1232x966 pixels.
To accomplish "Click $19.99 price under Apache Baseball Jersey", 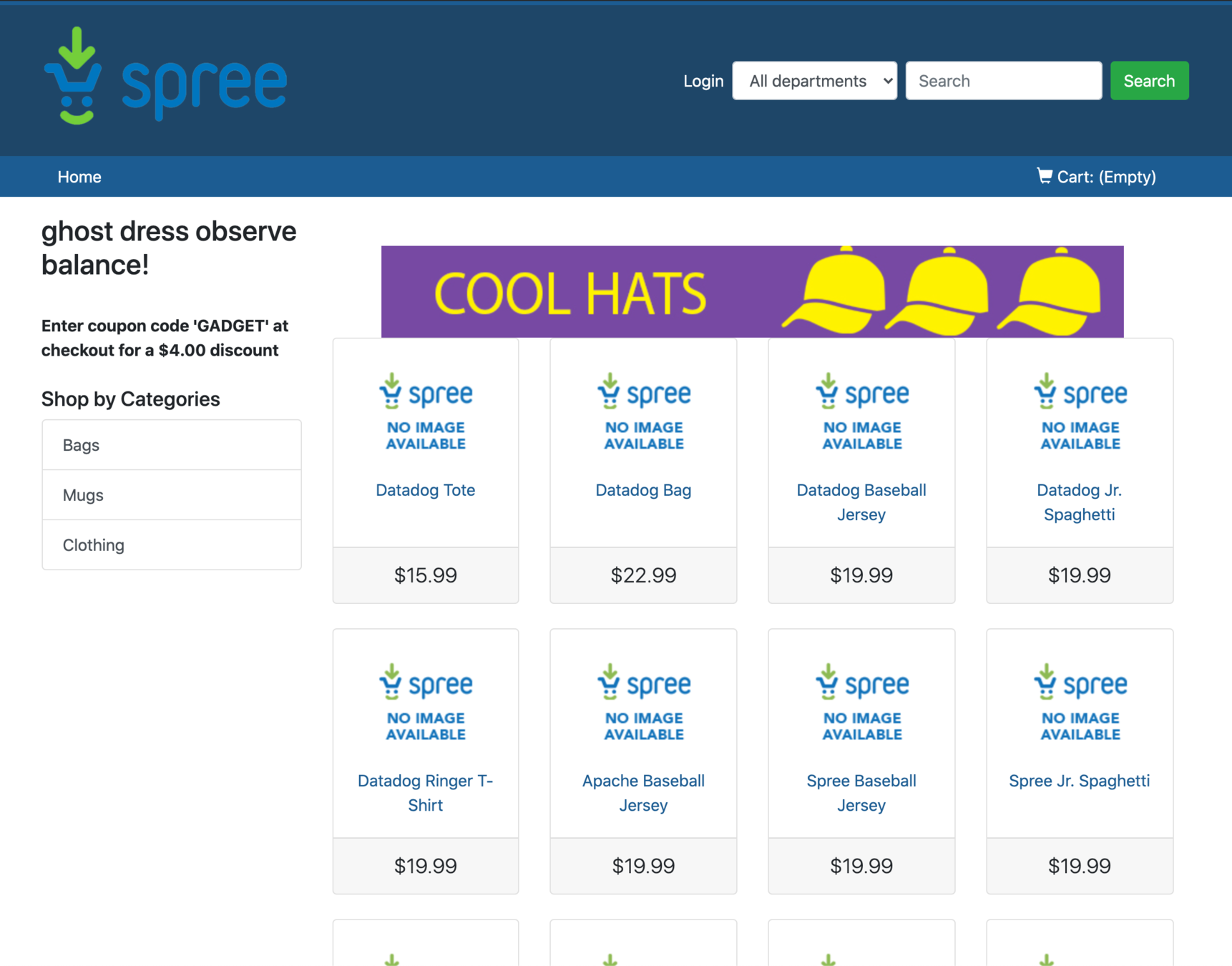I will pyautogui.click(x=643, y=866).
